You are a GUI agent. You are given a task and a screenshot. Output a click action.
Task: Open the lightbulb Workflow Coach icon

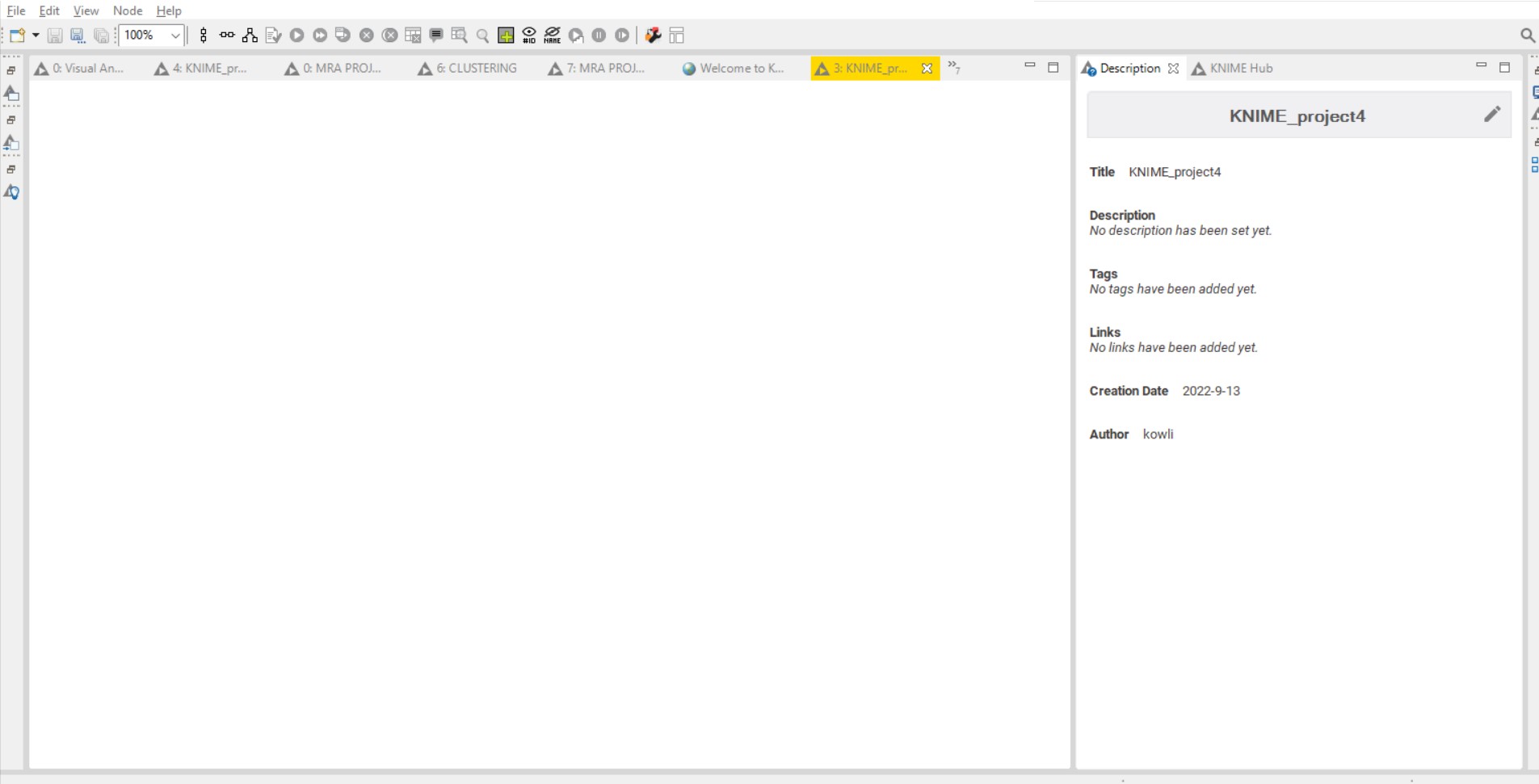pyautogui.click(x=11, y=192)
